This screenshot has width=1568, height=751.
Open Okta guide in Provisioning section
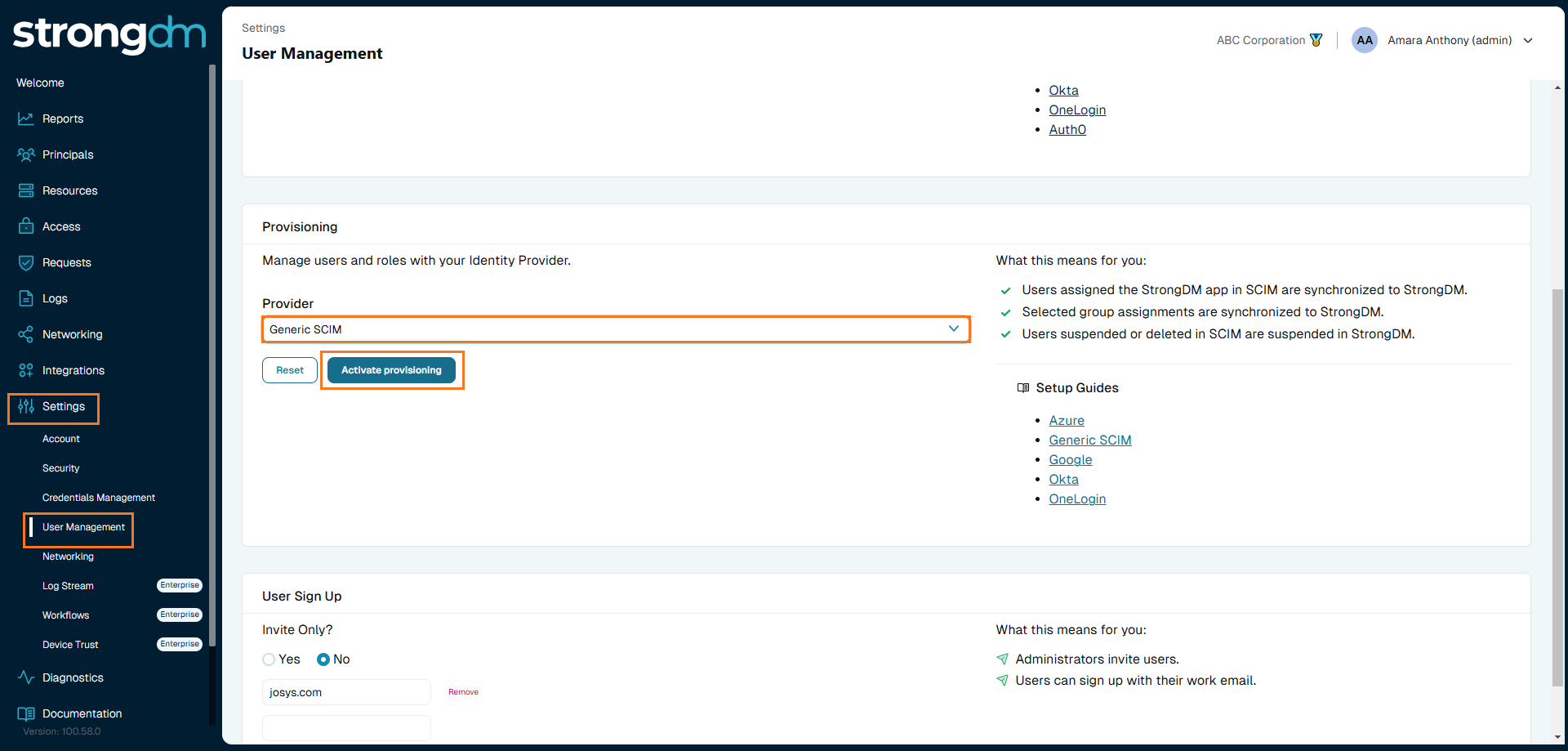pyautogui.click(x=1063, y=480)
